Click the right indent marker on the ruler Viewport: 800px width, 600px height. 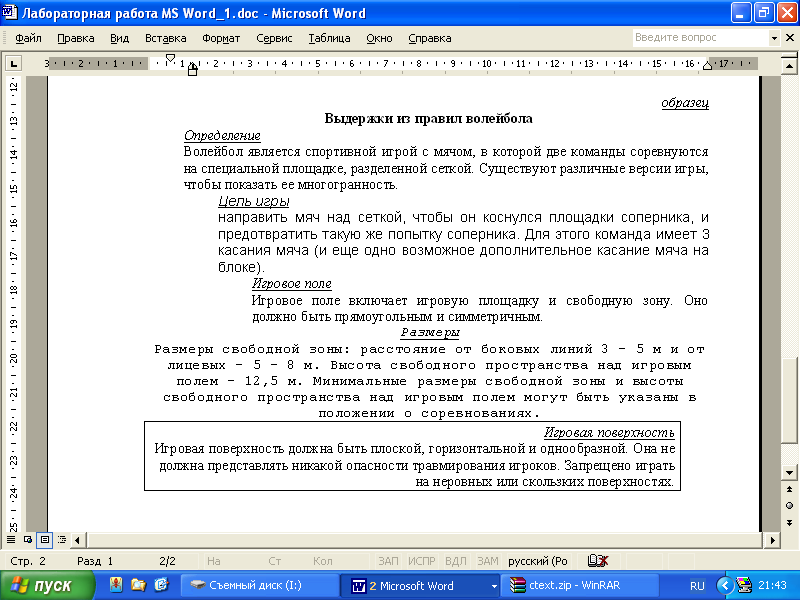pyautogui.click(x=707, y=65)
